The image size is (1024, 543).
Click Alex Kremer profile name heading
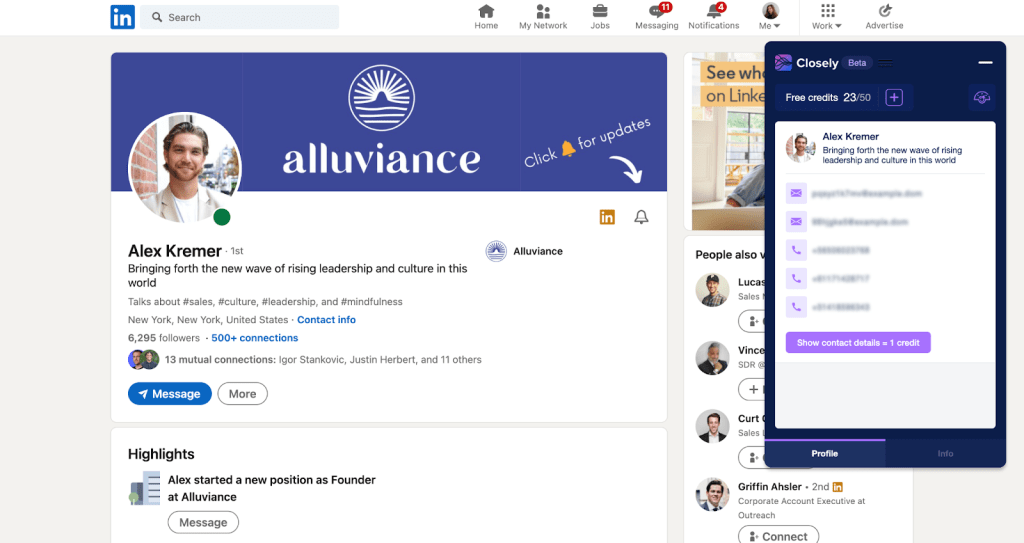click(174, 251)
